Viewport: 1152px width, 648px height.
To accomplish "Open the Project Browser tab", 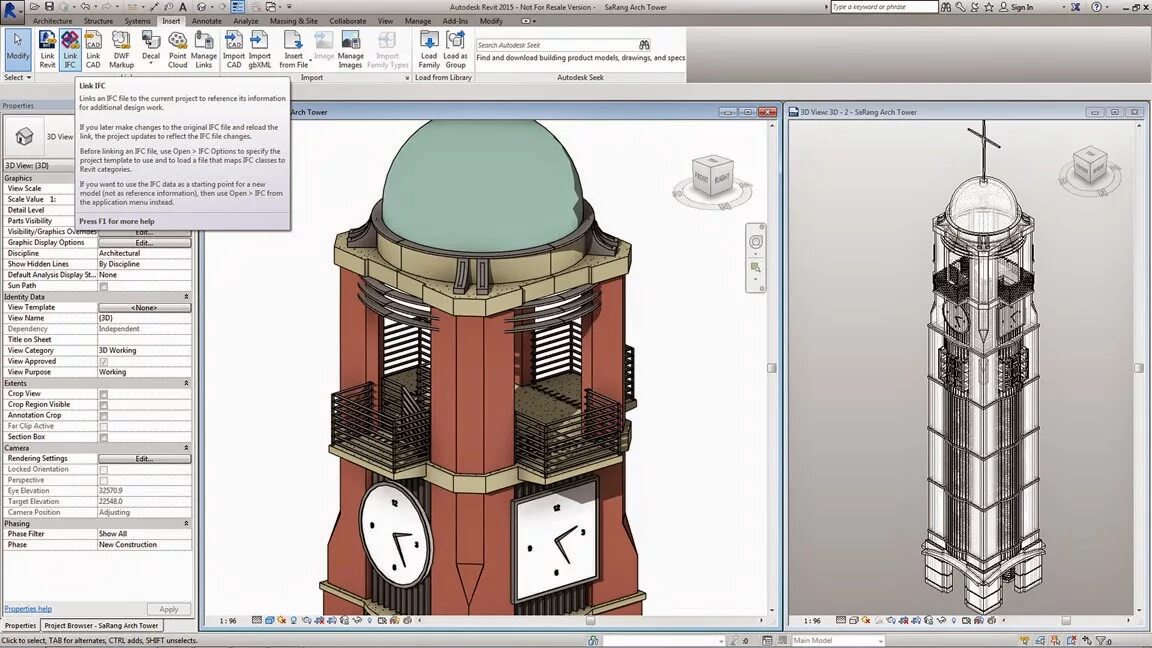I will click(x=101, y=626).
